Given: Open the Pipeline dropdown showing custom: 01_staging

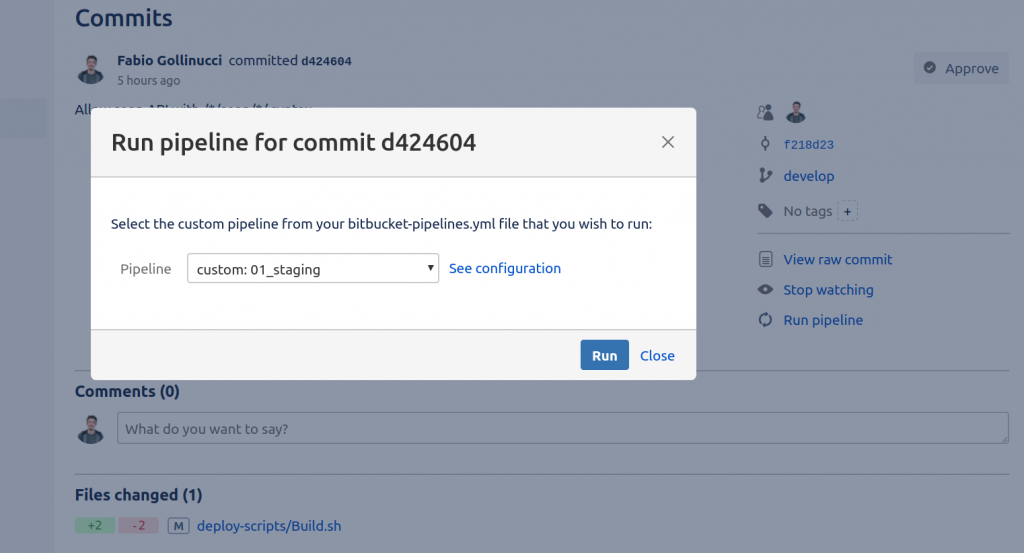Looking at the screenshot, I should tap(313, 268).
